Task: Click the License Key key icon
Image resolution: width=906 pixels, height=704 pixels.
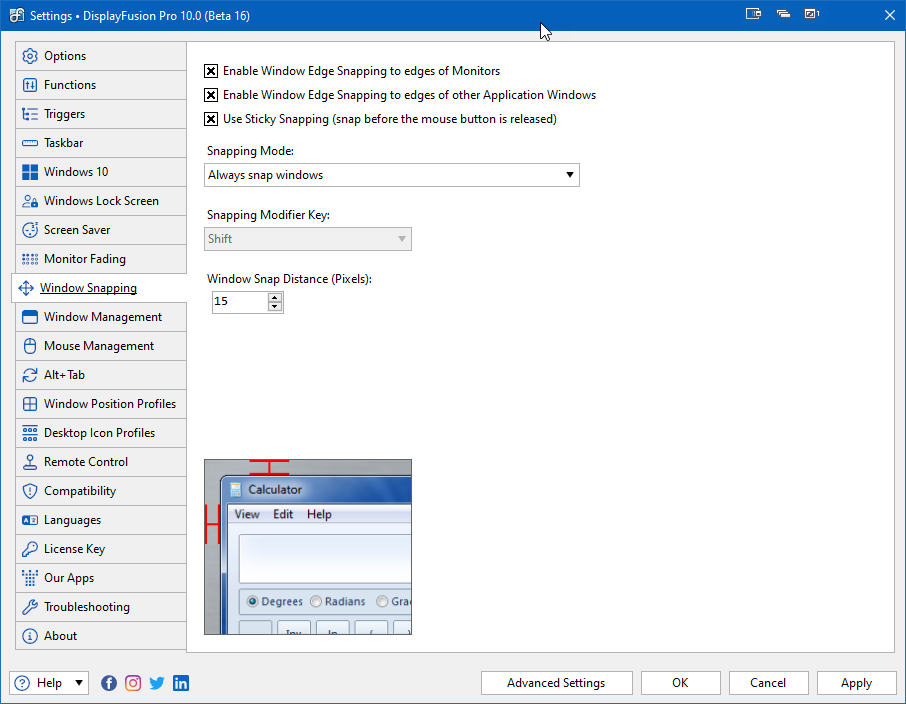Action: click(x=30, y=549)
